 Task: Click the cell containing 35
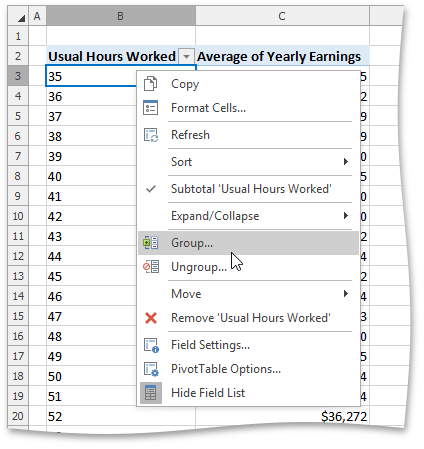(91, 76)
